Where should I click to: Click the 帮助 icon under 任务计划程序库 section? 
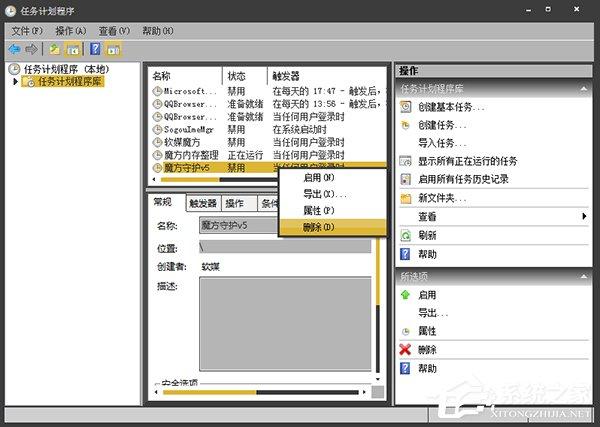coord(405,254)
